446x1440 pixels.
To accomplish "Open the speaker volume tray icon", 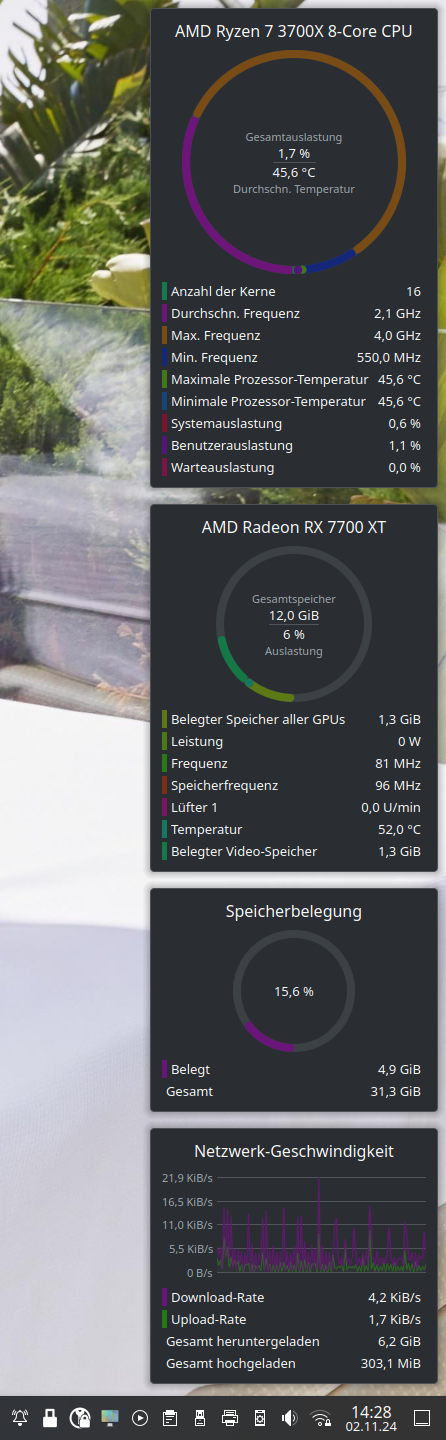I will click(290, 1418).
